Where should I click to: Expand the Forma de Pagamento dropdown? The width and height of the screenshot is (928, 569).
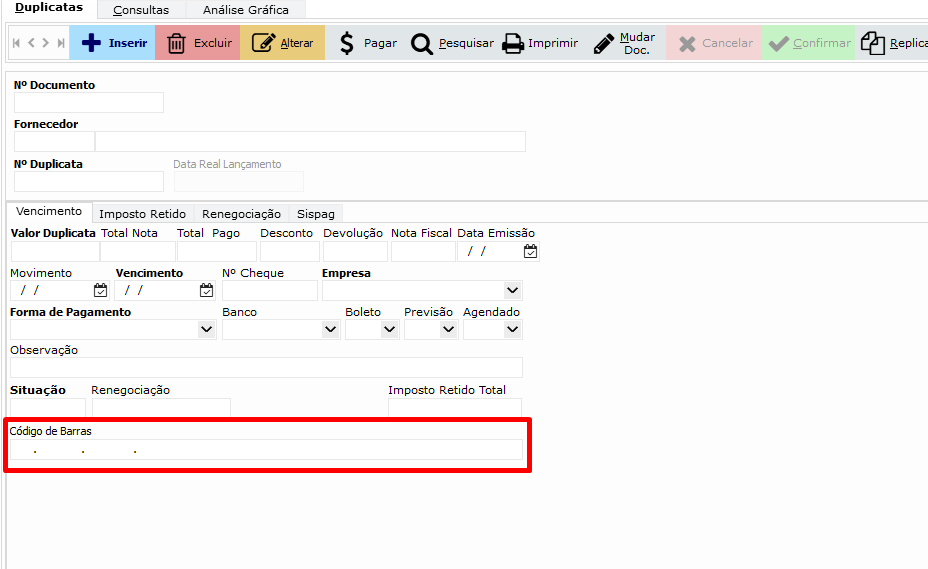(x=206, y=330)
